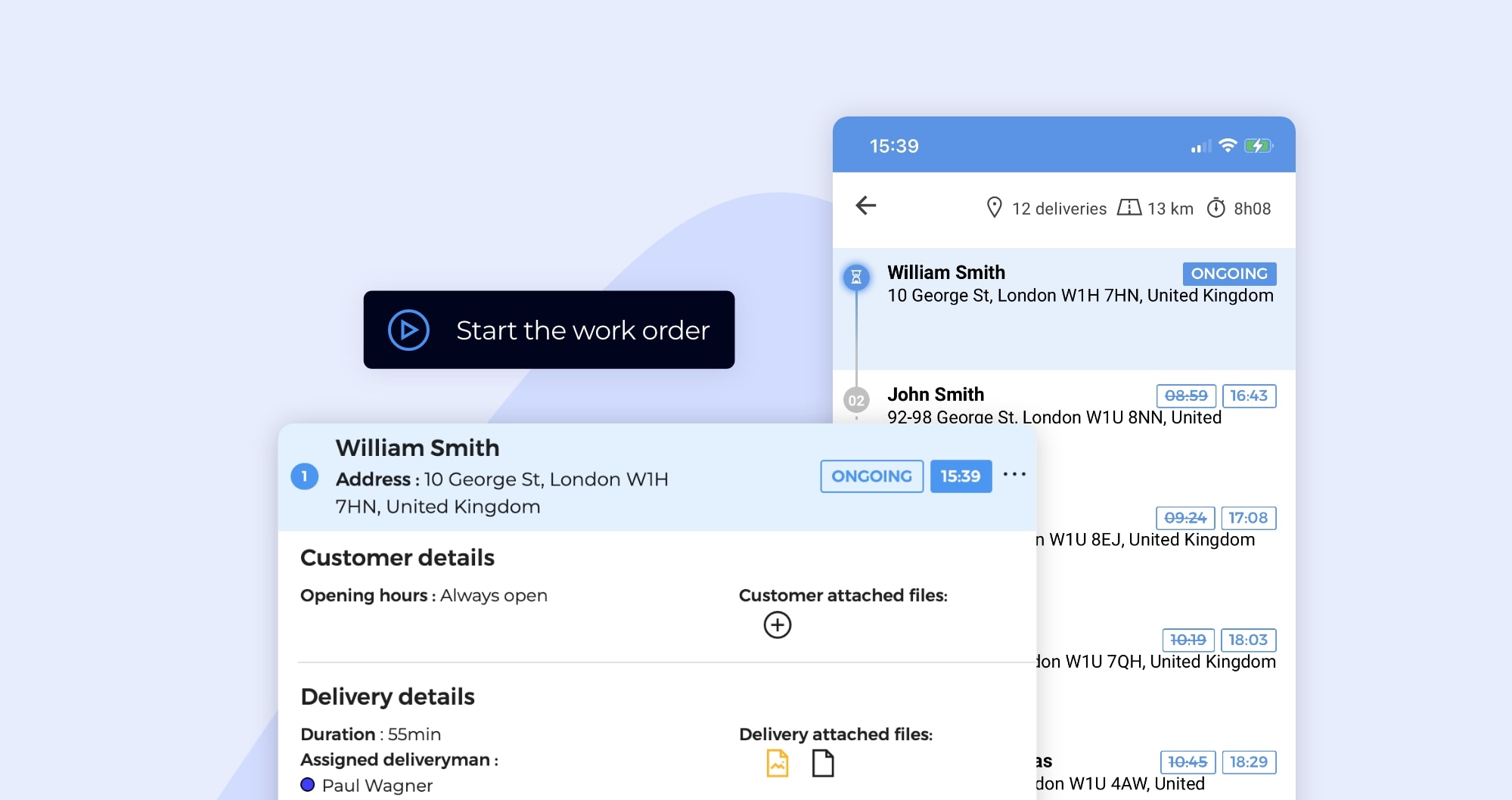This screenshot has height=800, width=1512.
Task: Click the crossed-out 08:59 time tag
Action: 1185,396
